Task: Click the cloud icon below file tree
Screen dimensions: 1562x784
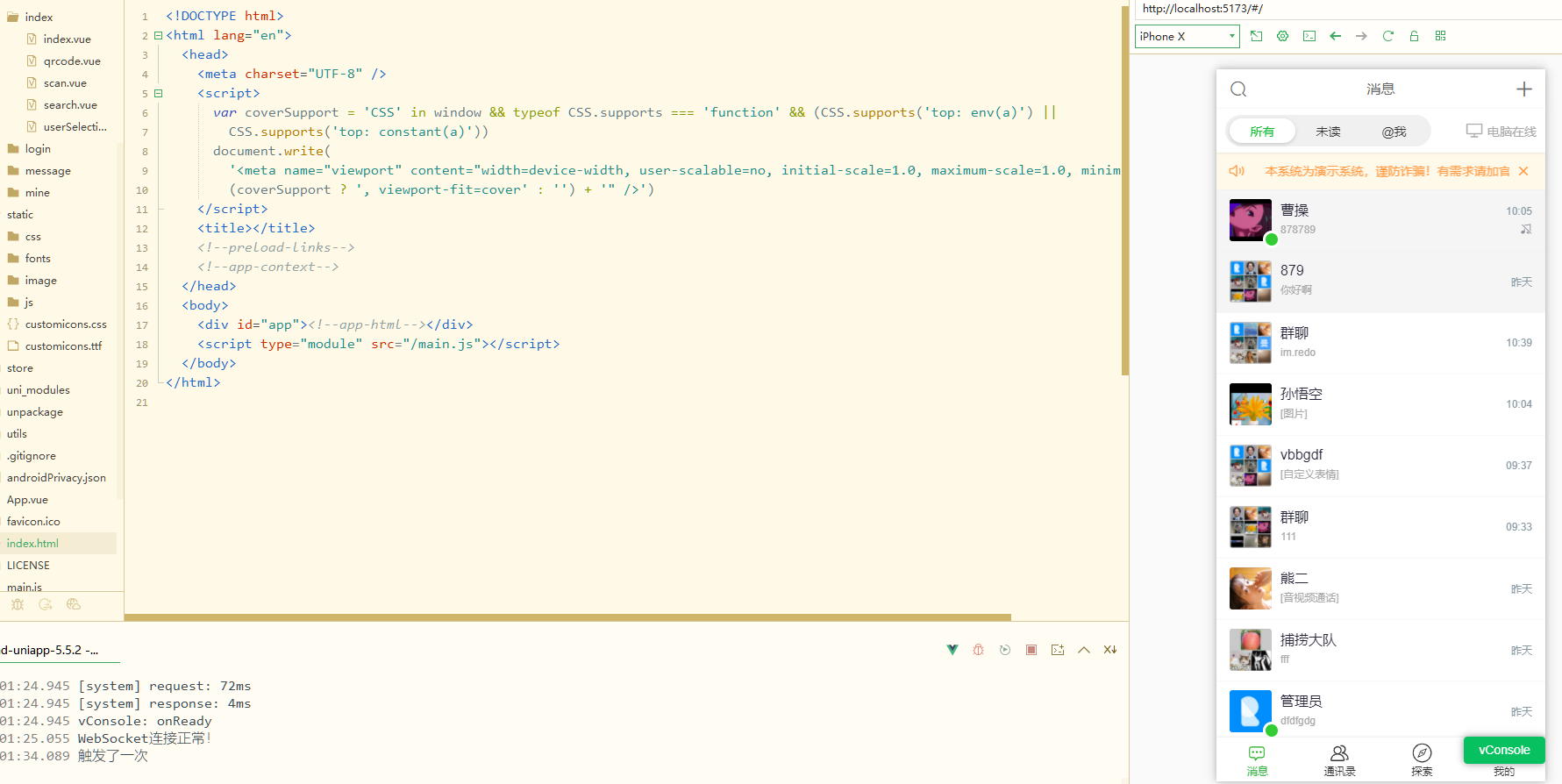Action: click(x=74, y=604)
